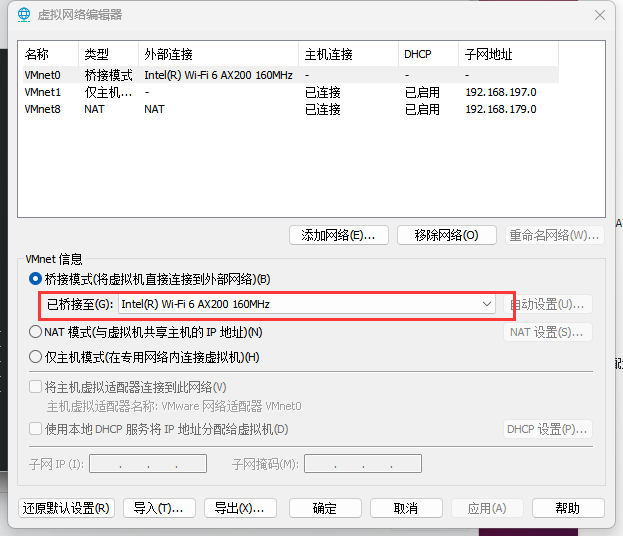Click the 子网掩码 input field
Screen dimensions: 623x536
tap(363, 464)
